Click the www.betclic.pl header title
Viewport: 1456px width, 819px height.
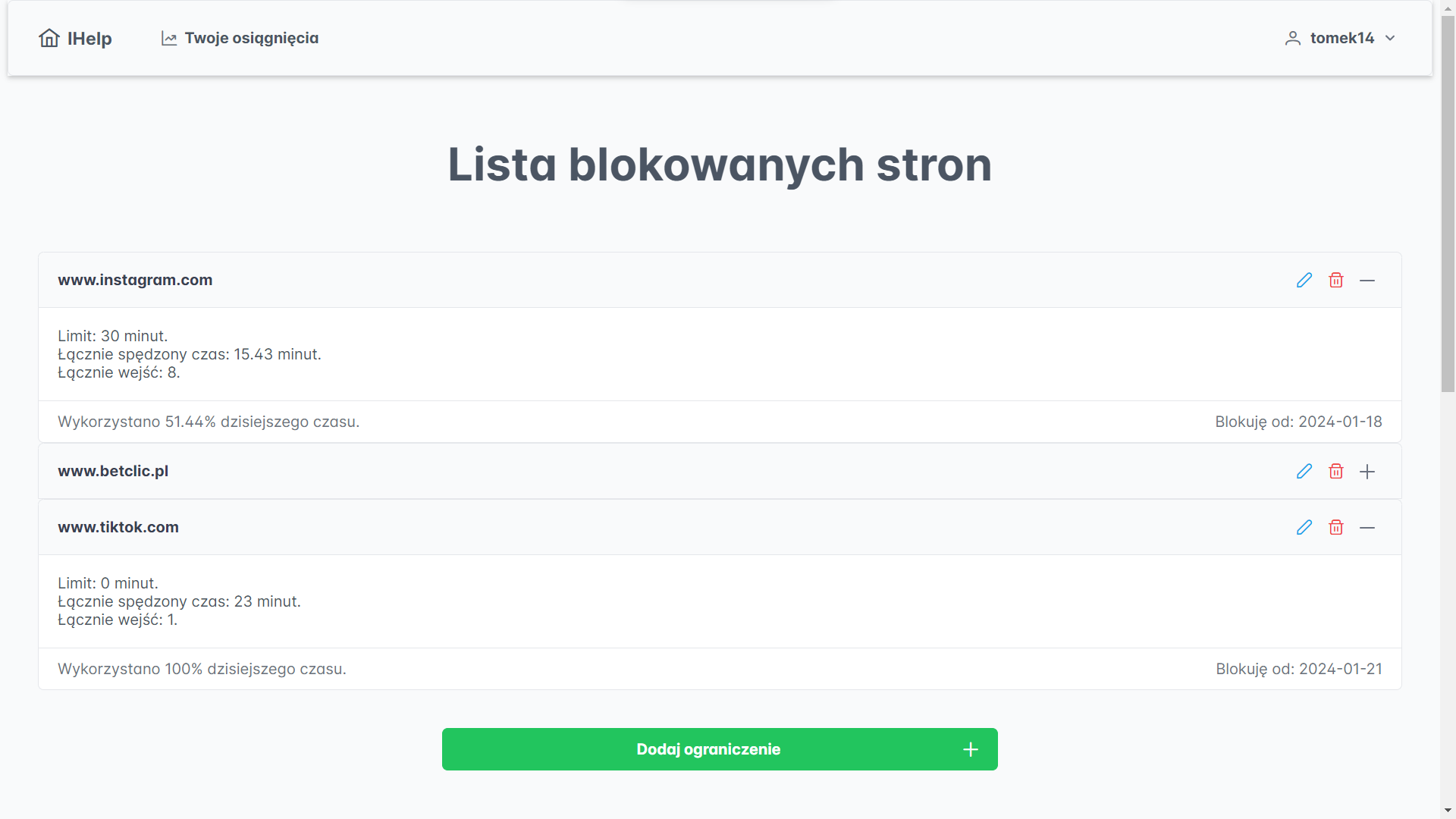tap(113, 471)
